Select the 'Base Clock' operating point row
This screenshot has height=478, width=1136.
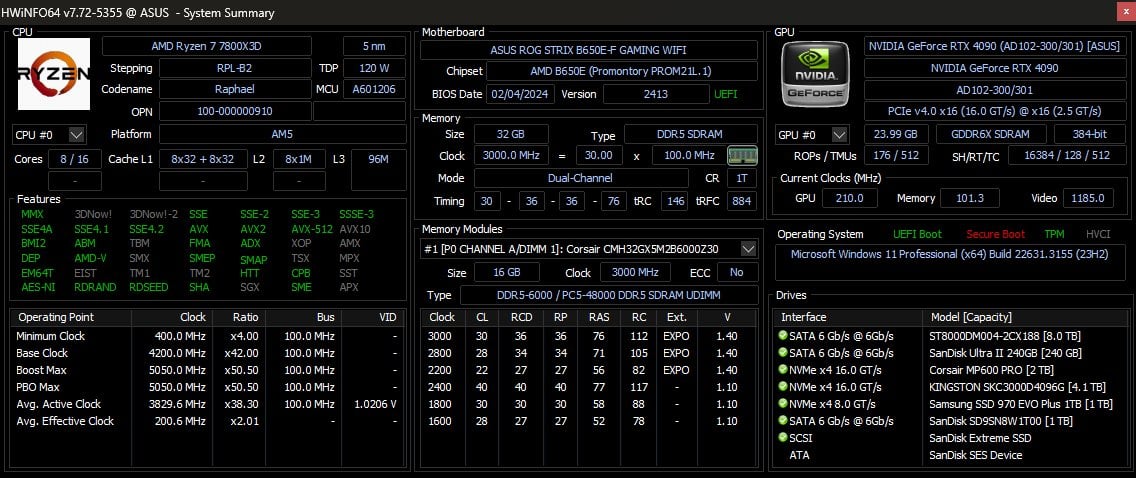coord(209,353)
